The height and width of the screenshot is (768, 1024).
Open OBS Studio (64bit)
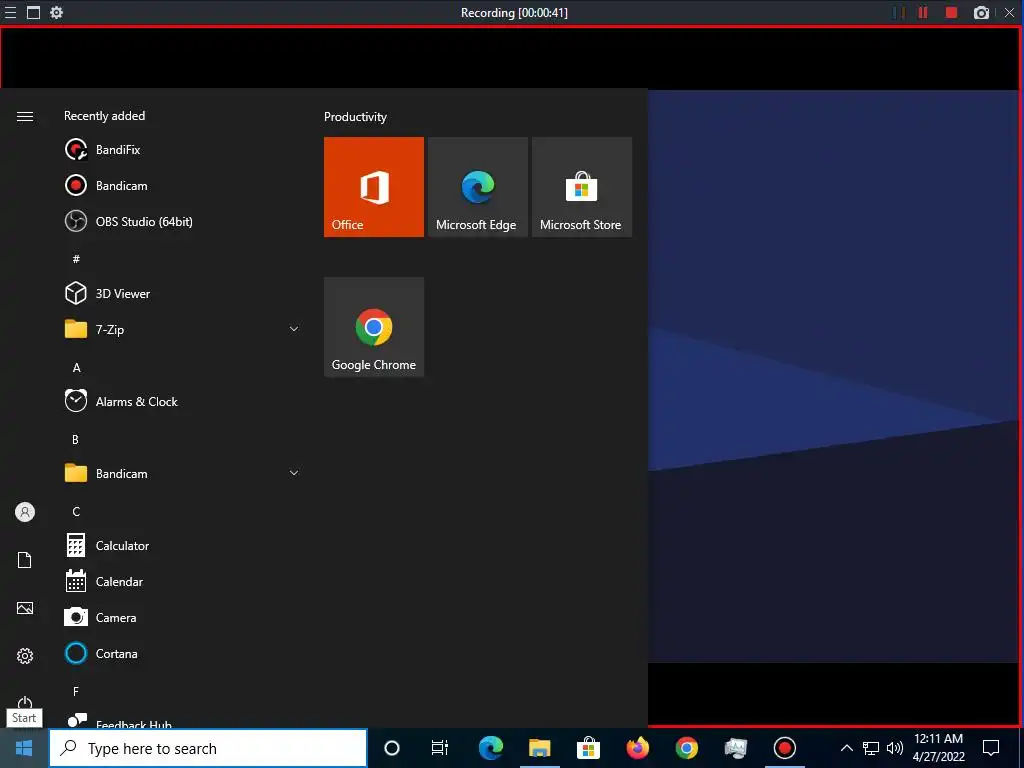pos(183,221)
